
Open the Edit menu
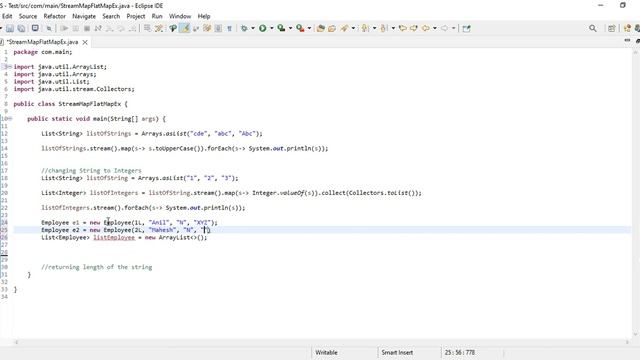(7, 16)
